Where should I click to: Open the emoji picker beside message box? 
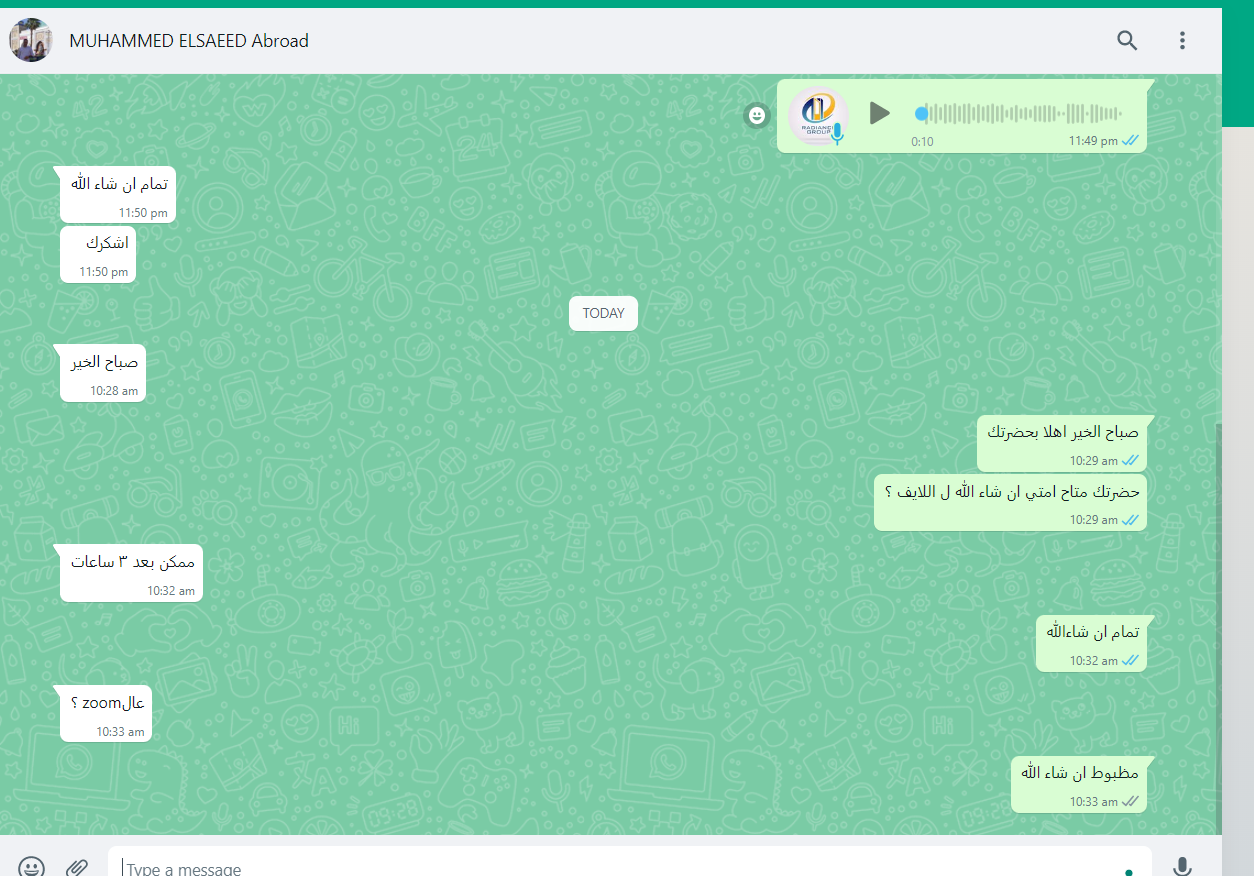point(32,867)
